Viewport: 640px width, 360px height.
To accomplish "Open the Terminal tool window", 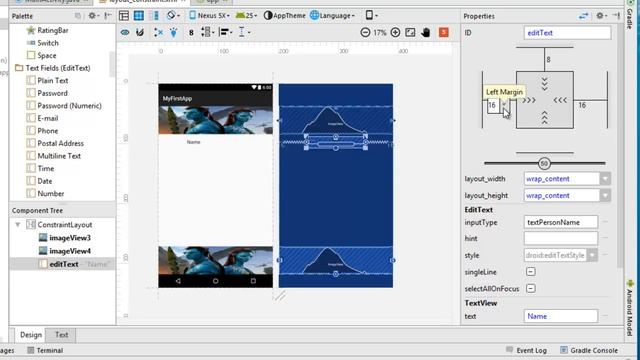I will 45,350.
